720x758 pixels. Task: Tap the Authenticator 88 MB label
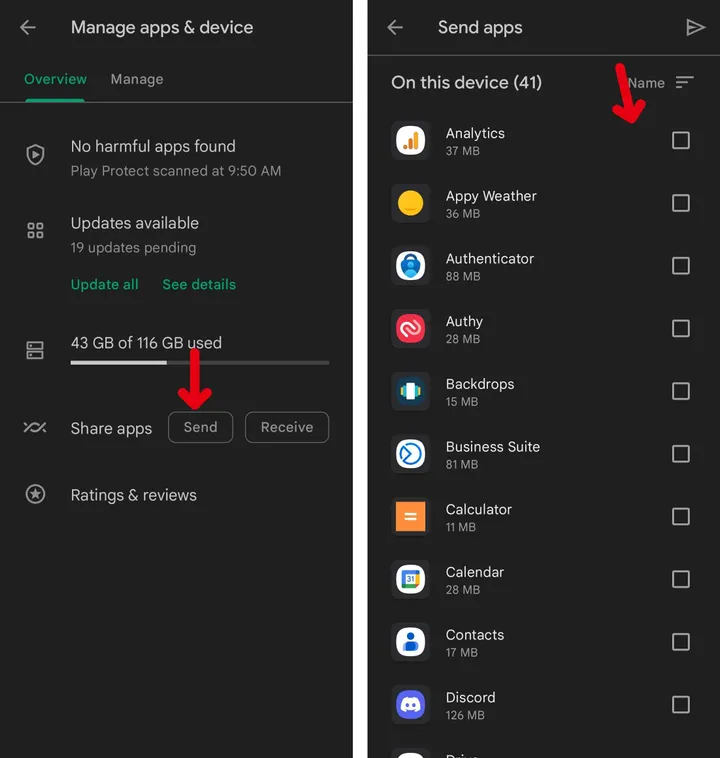463,277
